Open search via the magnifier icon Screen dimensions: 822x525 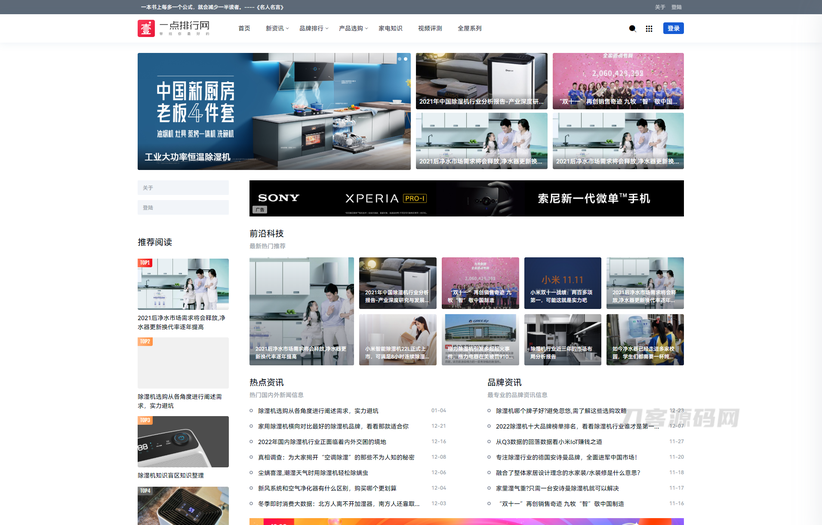632,29
